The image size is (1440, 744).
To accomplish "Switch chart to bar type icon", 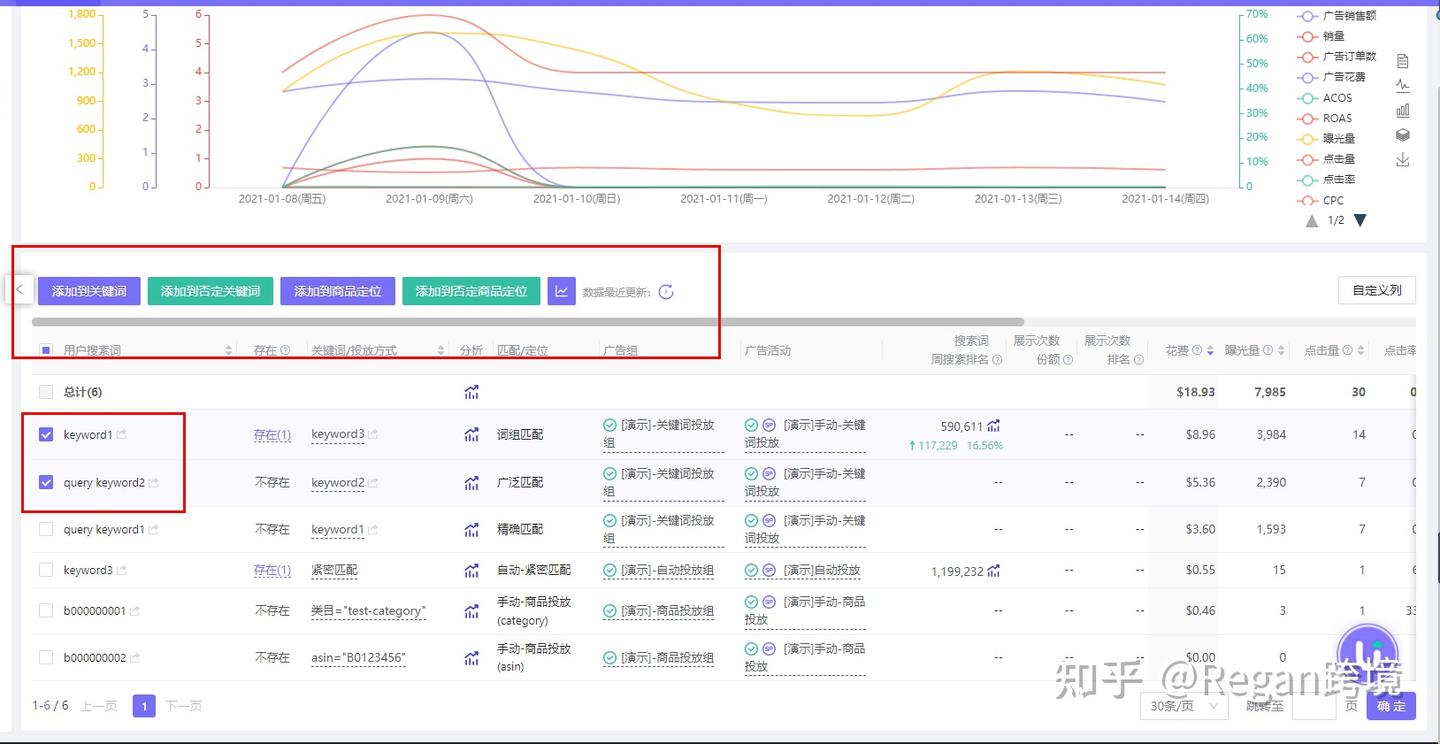I will [1403, 110].
